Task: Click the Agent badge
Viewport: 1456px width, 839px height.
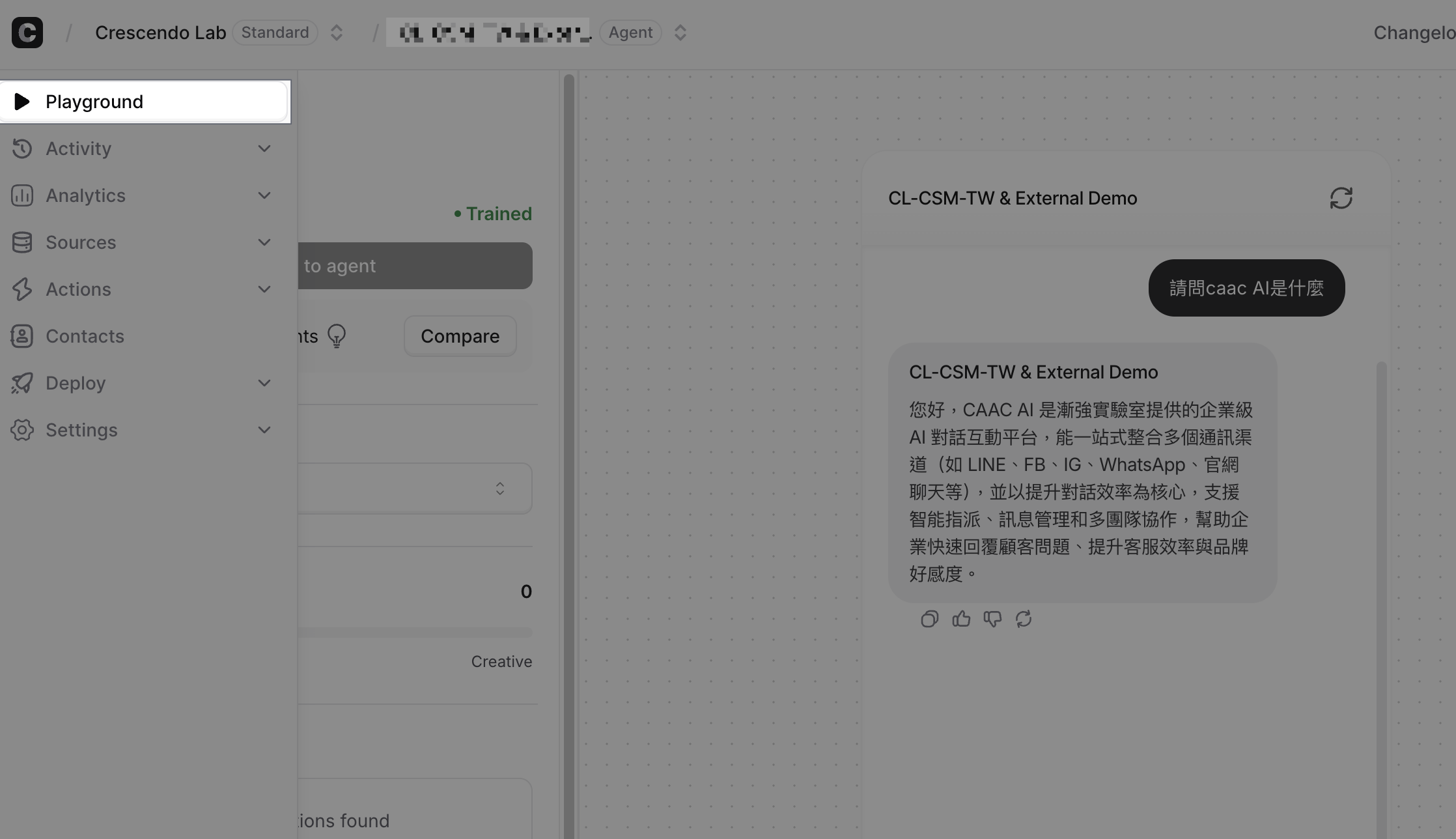Action: [x=630, y=33]
